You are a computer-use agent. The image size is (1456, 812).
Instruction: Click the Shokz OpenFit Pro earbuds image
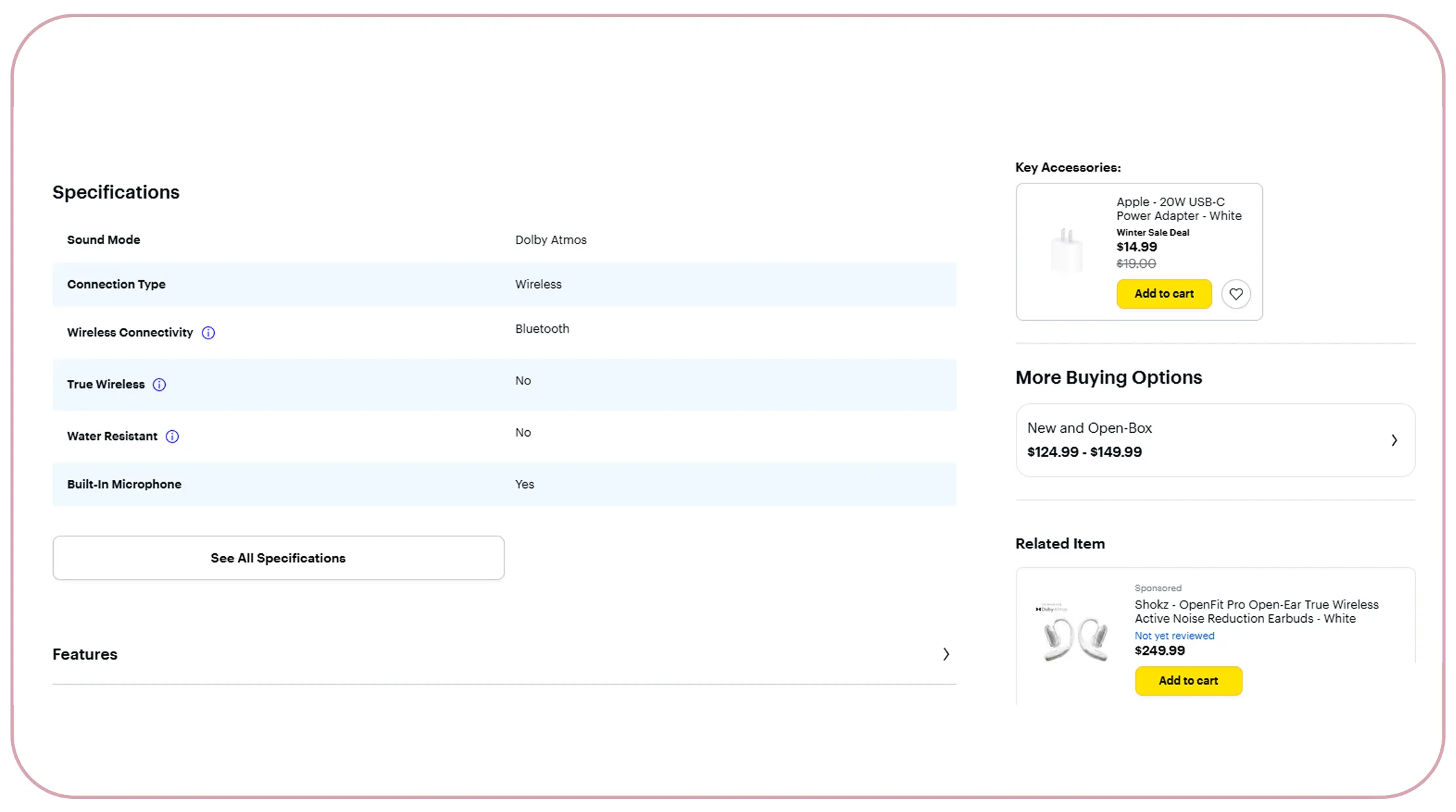click(1074, 634)
